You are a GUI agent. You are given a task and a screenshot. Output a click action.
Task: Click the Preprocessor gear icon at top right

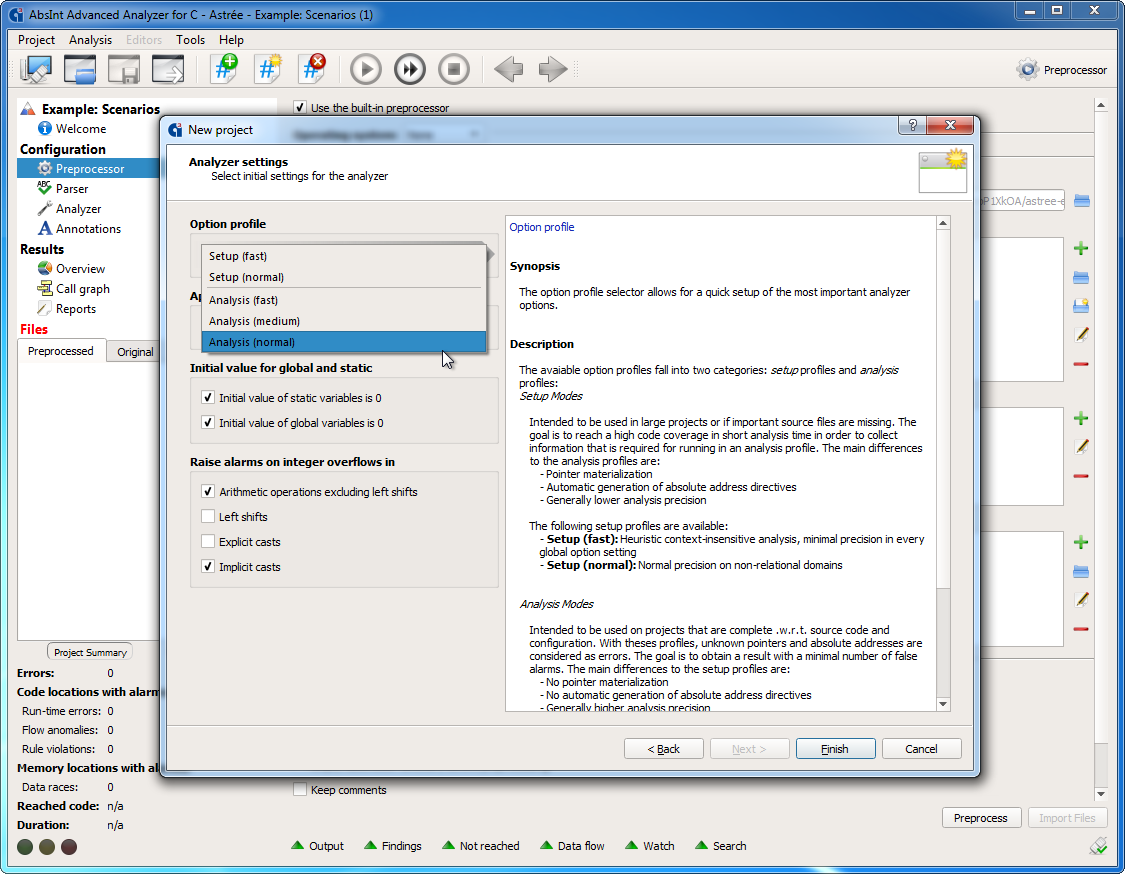click(x=1027, y=70)
